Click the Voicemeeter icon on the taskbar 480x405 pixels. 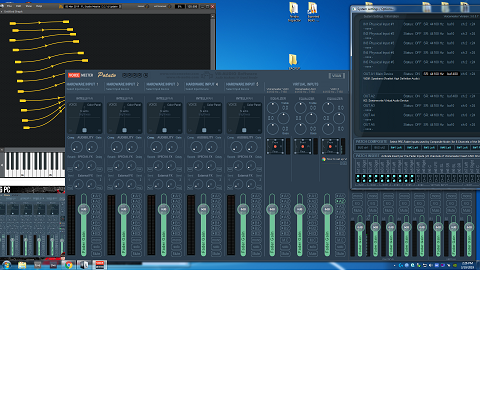[x=100, y=265]
